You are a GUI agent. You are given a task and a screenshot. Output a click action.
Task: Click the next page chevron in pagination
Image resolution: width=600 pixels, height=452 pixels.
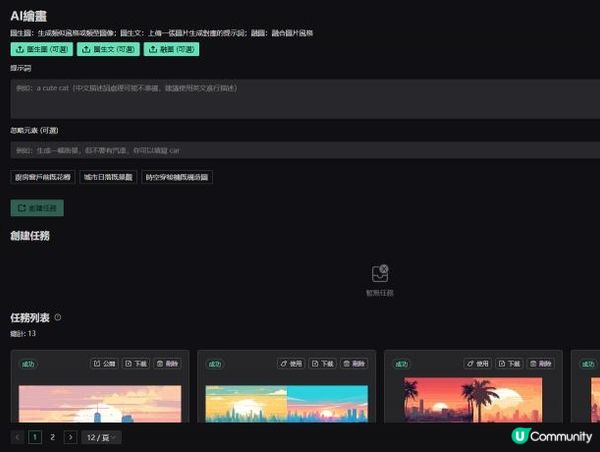[70, 437]
